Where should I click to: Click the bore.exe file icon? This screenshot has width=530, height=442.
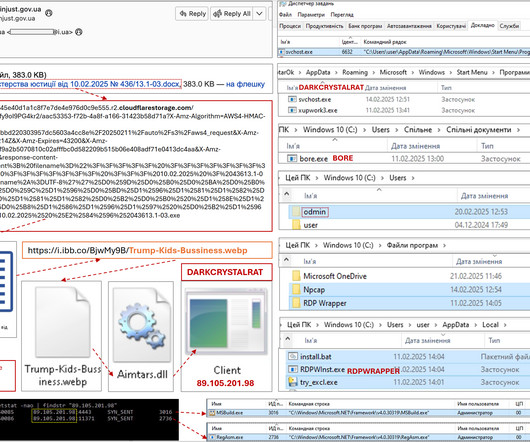coord(292,158)
